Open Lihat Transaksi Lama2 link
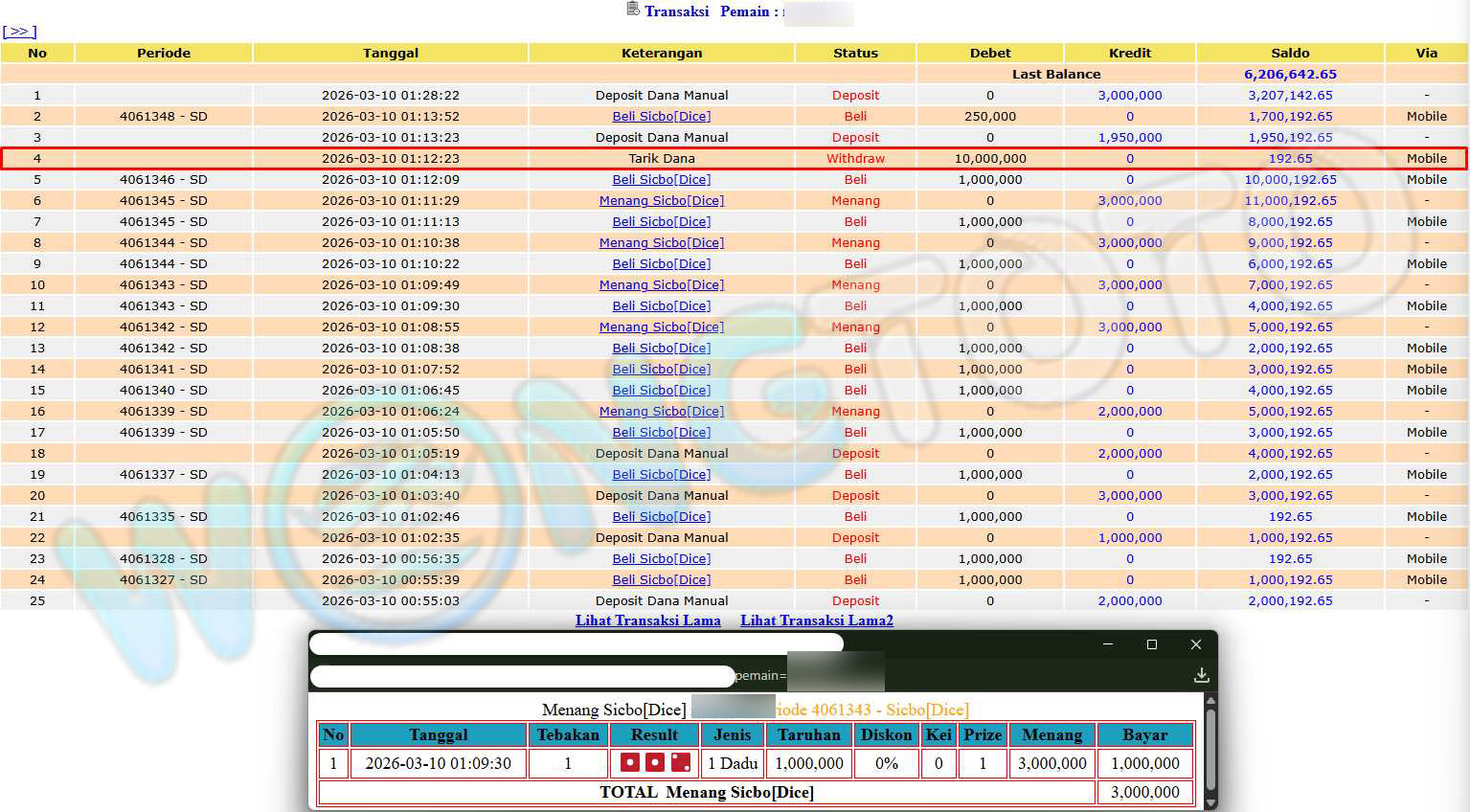1470x812 pixels. pyautogui.click(x=816, y=620)
